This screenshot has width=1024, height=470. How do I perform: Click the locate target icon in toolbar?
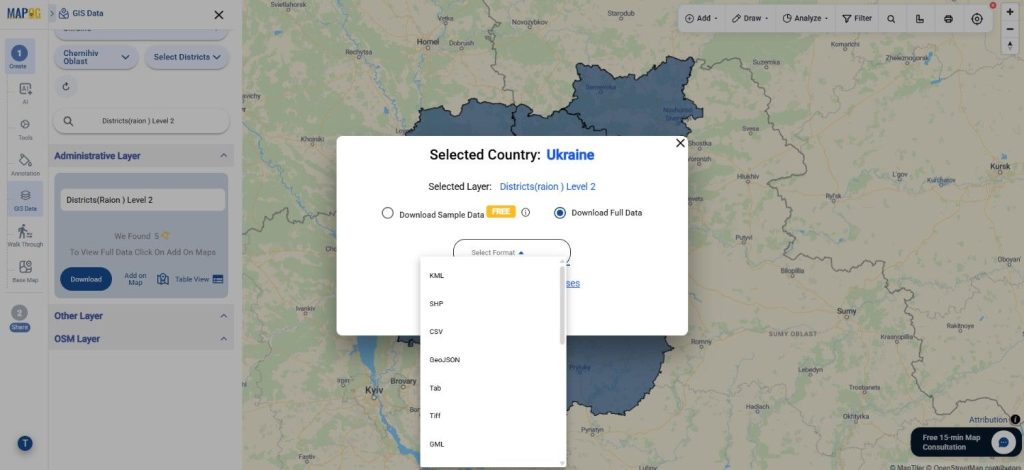click(977, 18)
